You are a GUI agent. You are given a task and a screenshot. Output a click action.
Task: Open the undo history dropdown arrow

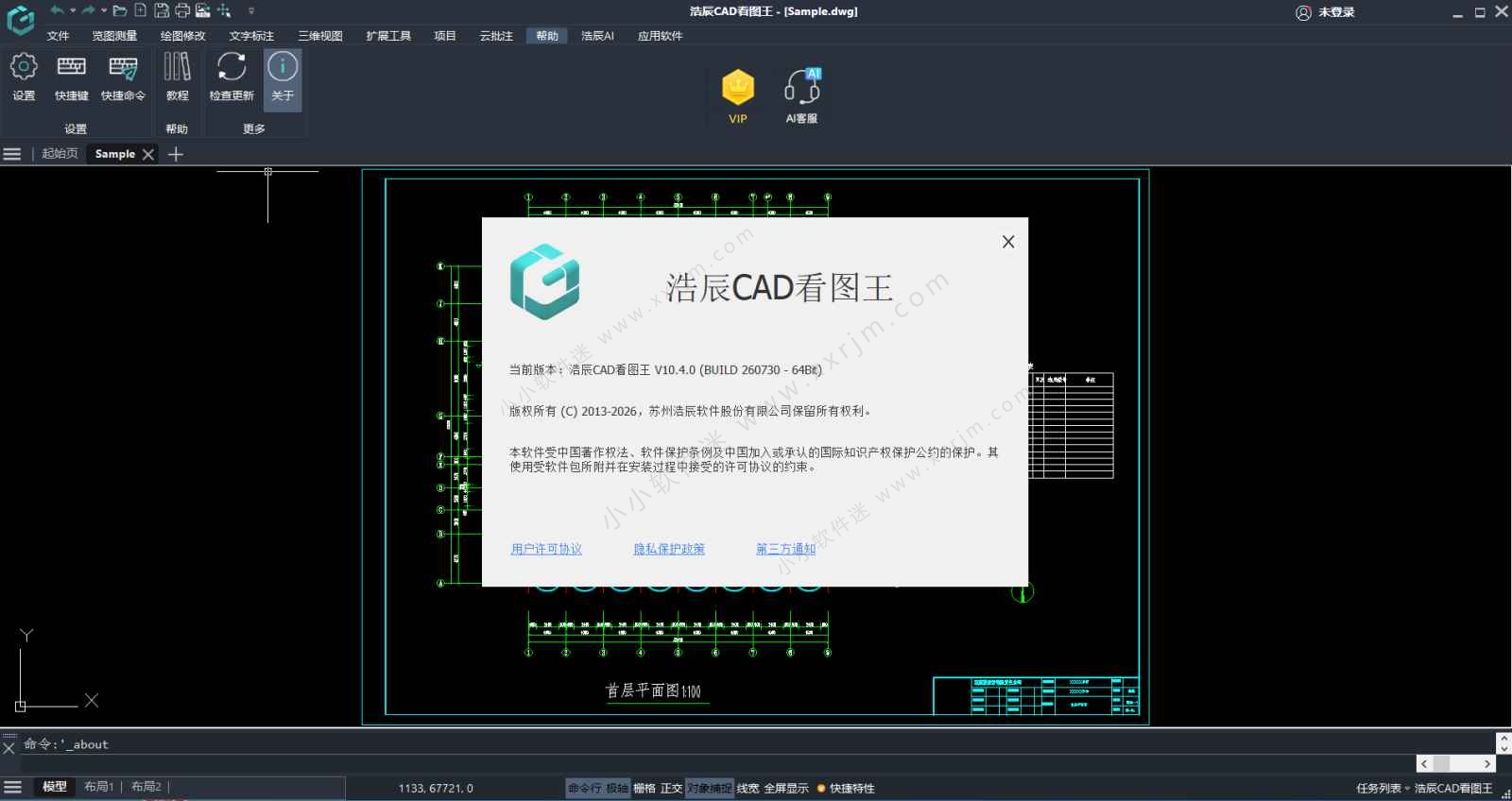(73, 10)
